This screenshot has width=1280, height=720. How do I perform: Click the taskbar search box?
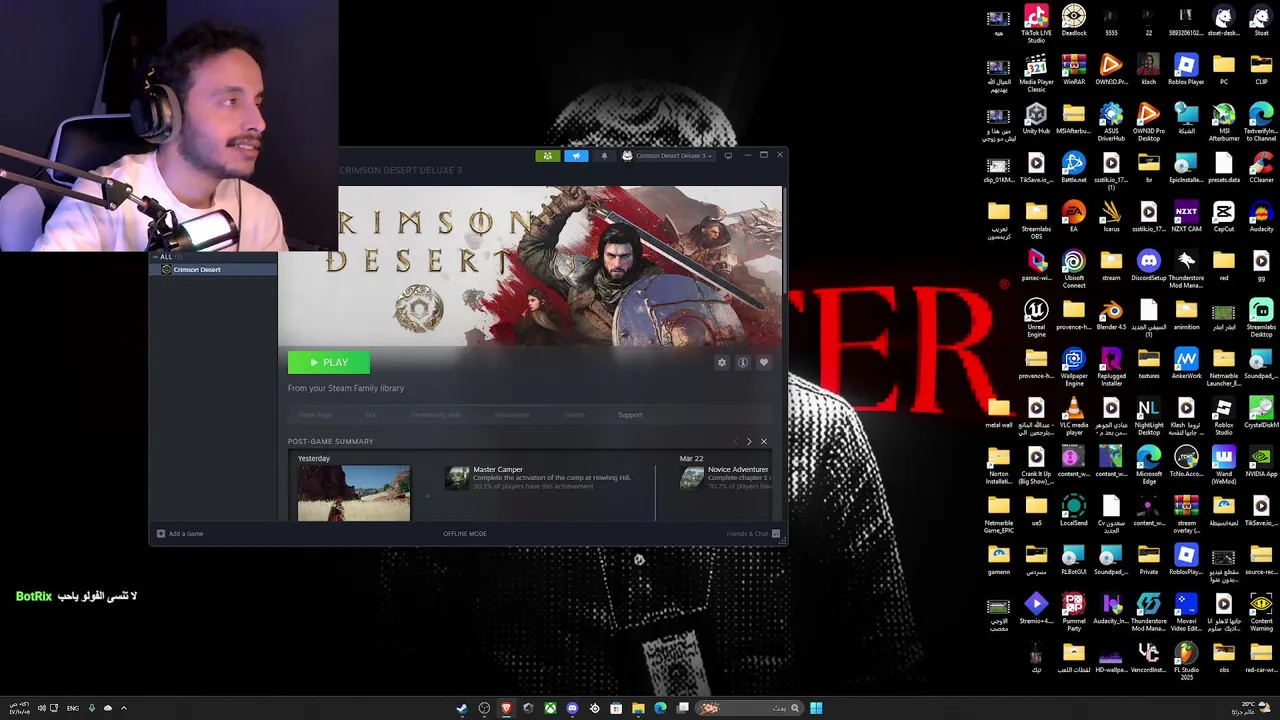tap(748, 708)
